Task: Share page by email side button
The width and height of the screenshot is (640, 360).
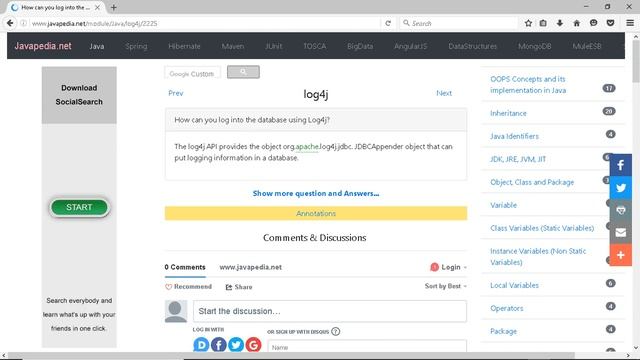Action: (620, 233)
